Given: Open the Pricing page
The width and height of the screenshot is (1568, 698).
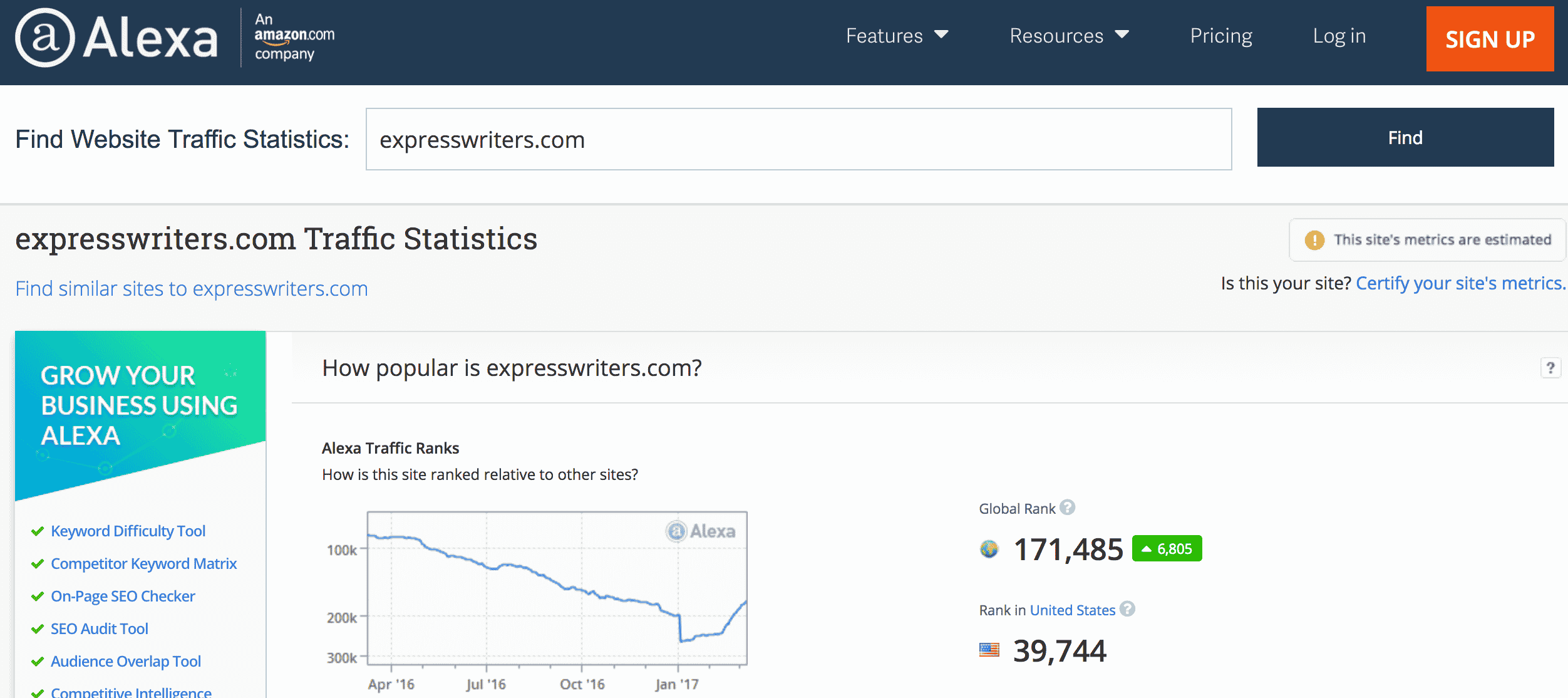Looking at the screenshot, I should pos(1221,36).
